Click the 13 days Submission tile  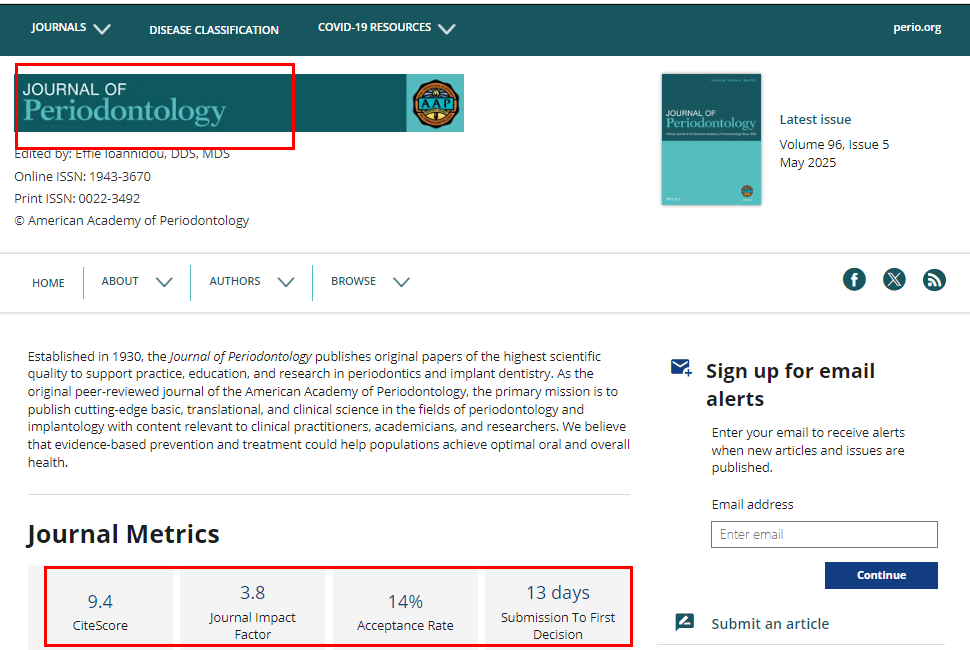tap(557, 609)
